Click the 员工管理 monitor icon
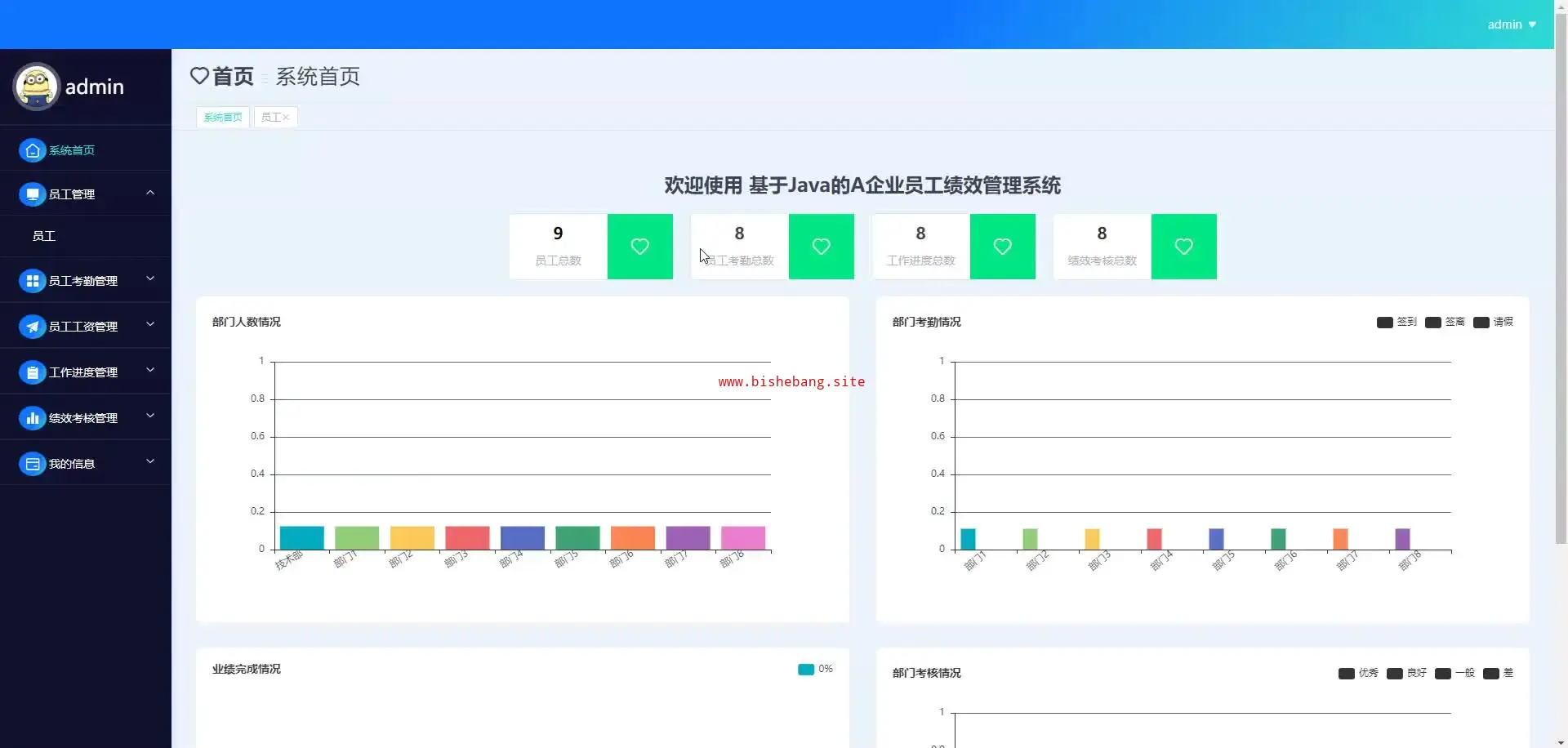Image resolution: width=1568 pixels, height=748 pixels. click(32, 194)
